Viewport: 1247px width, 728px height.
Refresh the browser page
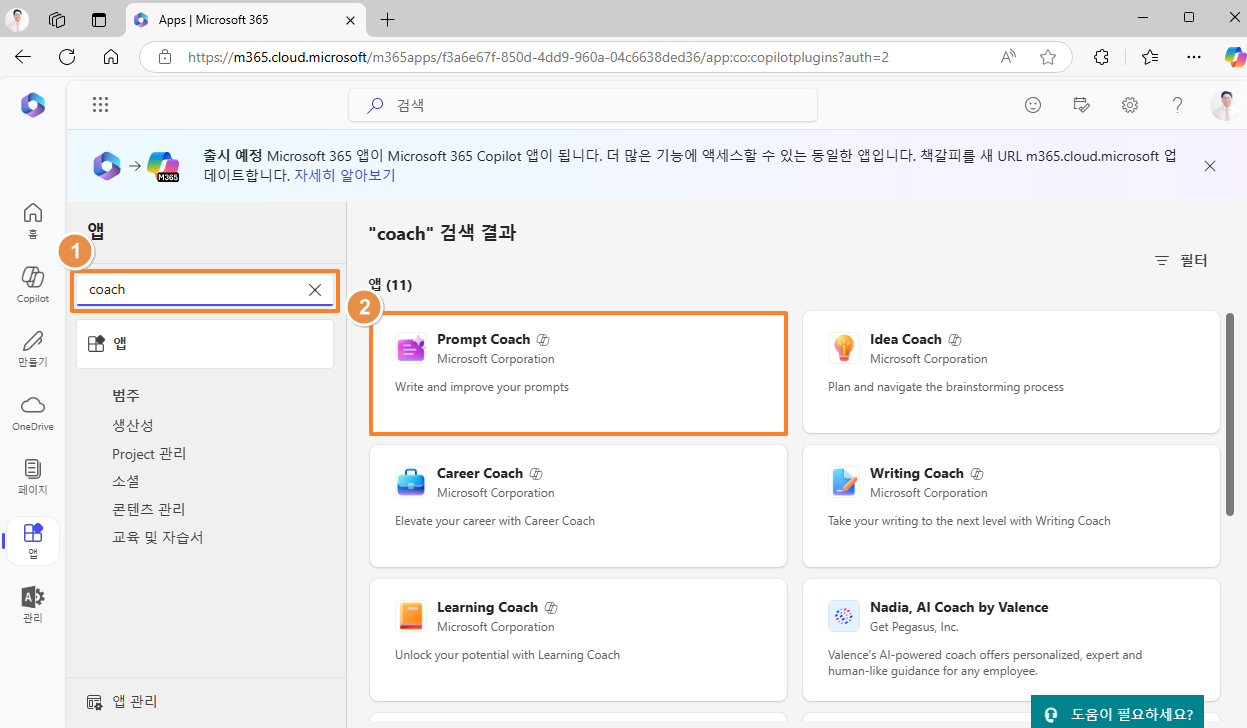67,57
